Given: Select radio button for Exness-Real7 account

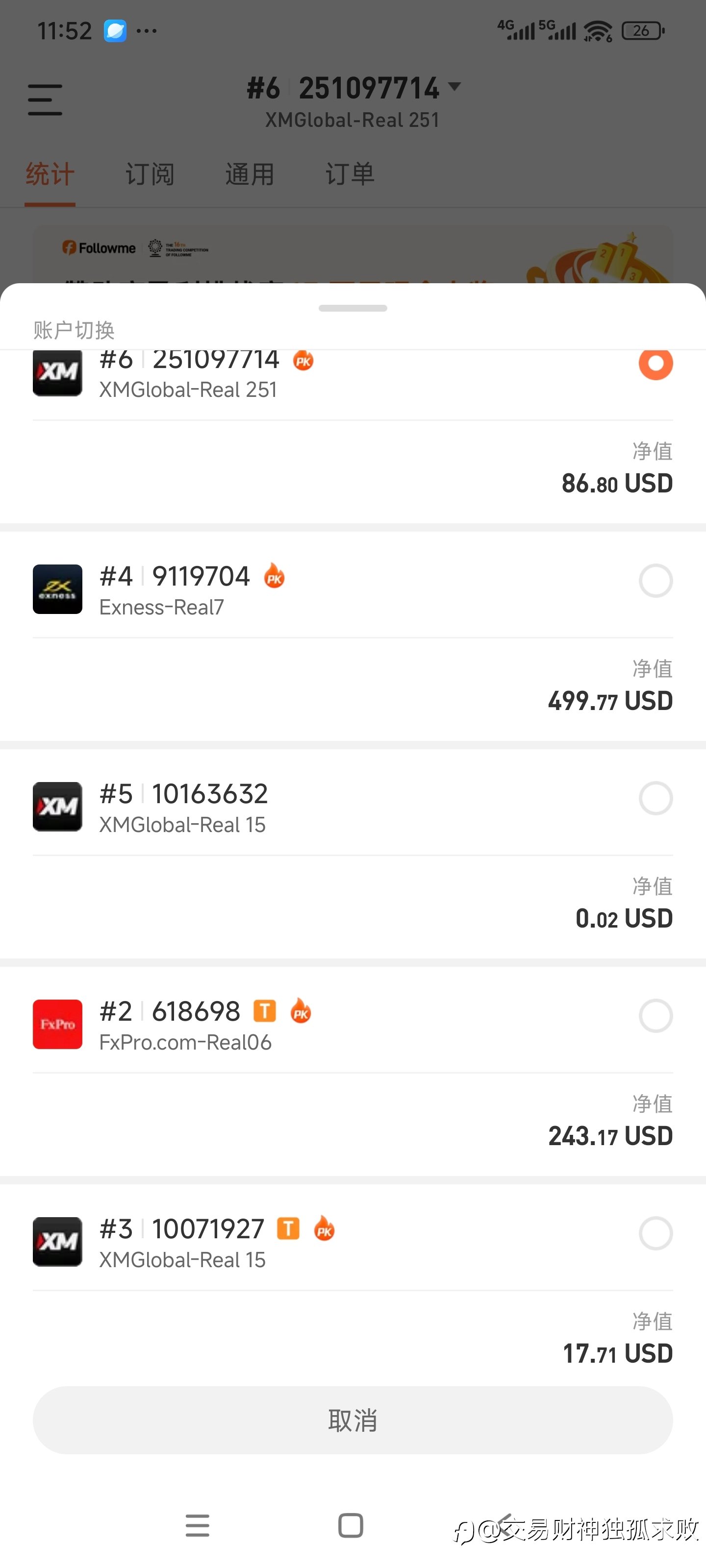Looking at the screenshot, I should pyautogui.click(x=656, y=581).
